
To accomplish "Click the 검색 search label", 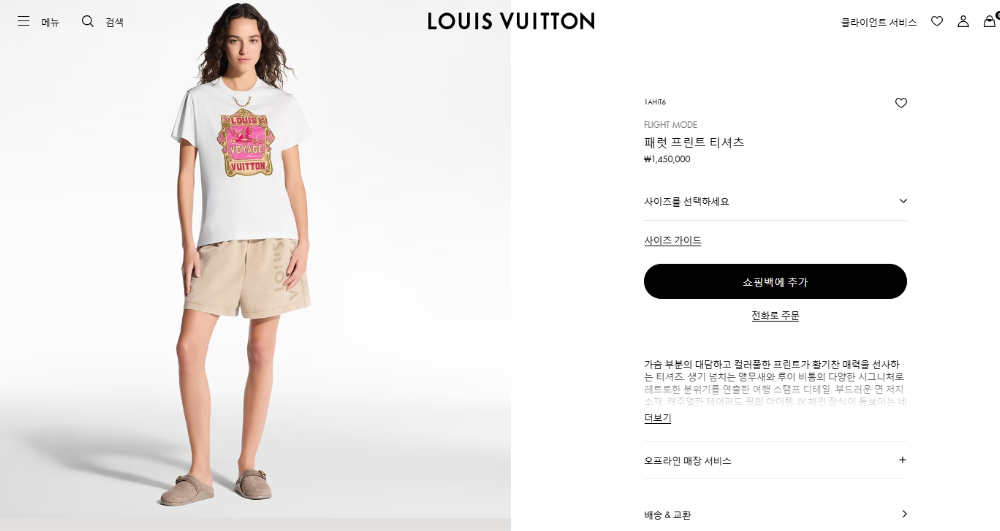I will [115, 22].
